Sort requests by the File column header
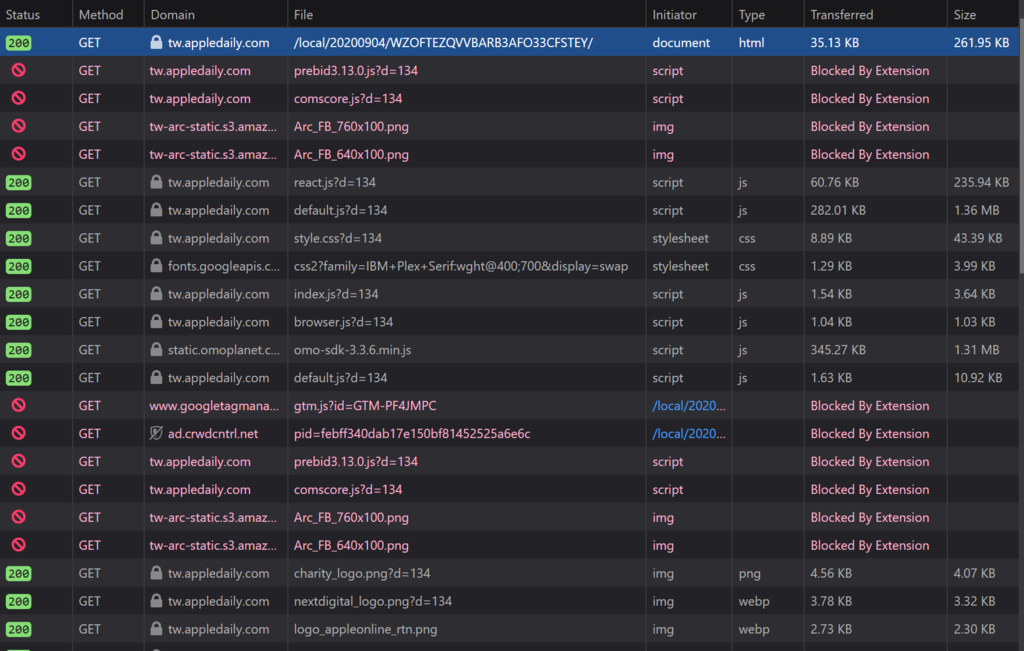Viewport: 1024px width, 651px height. (466, 14)
